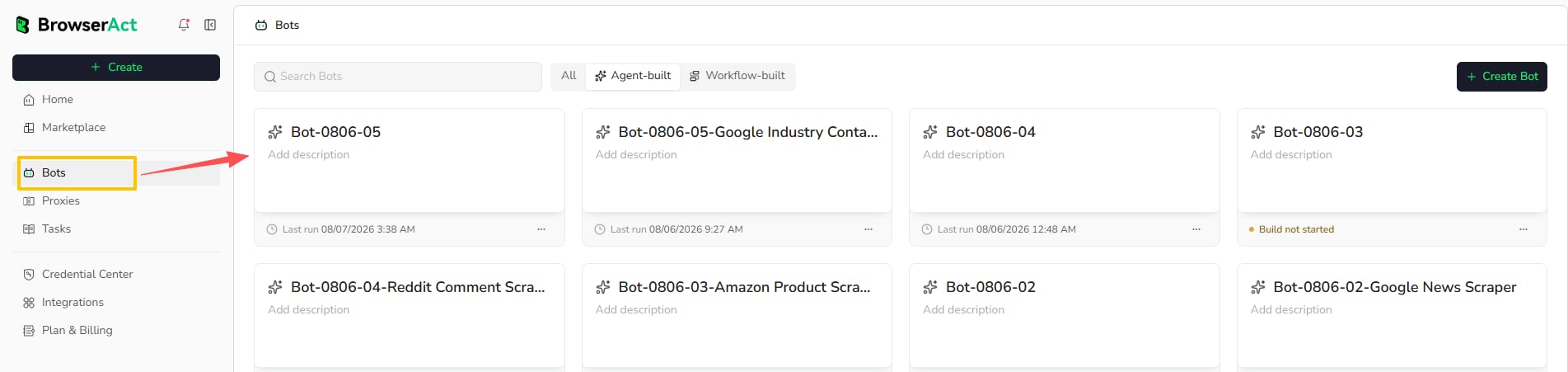This screenshot has width=1568, height=372.
Task: Click Last run 08/06/2026 9:27 AM text
Action: 676,229
